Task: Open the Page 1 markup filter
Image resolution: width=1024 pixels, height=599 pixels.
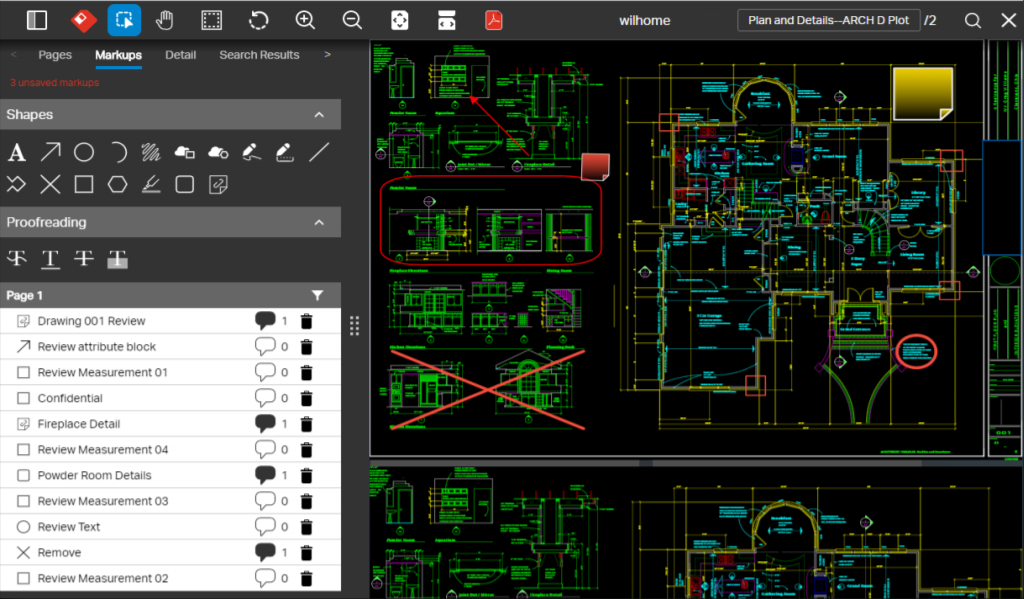Action: click(317, 296)
